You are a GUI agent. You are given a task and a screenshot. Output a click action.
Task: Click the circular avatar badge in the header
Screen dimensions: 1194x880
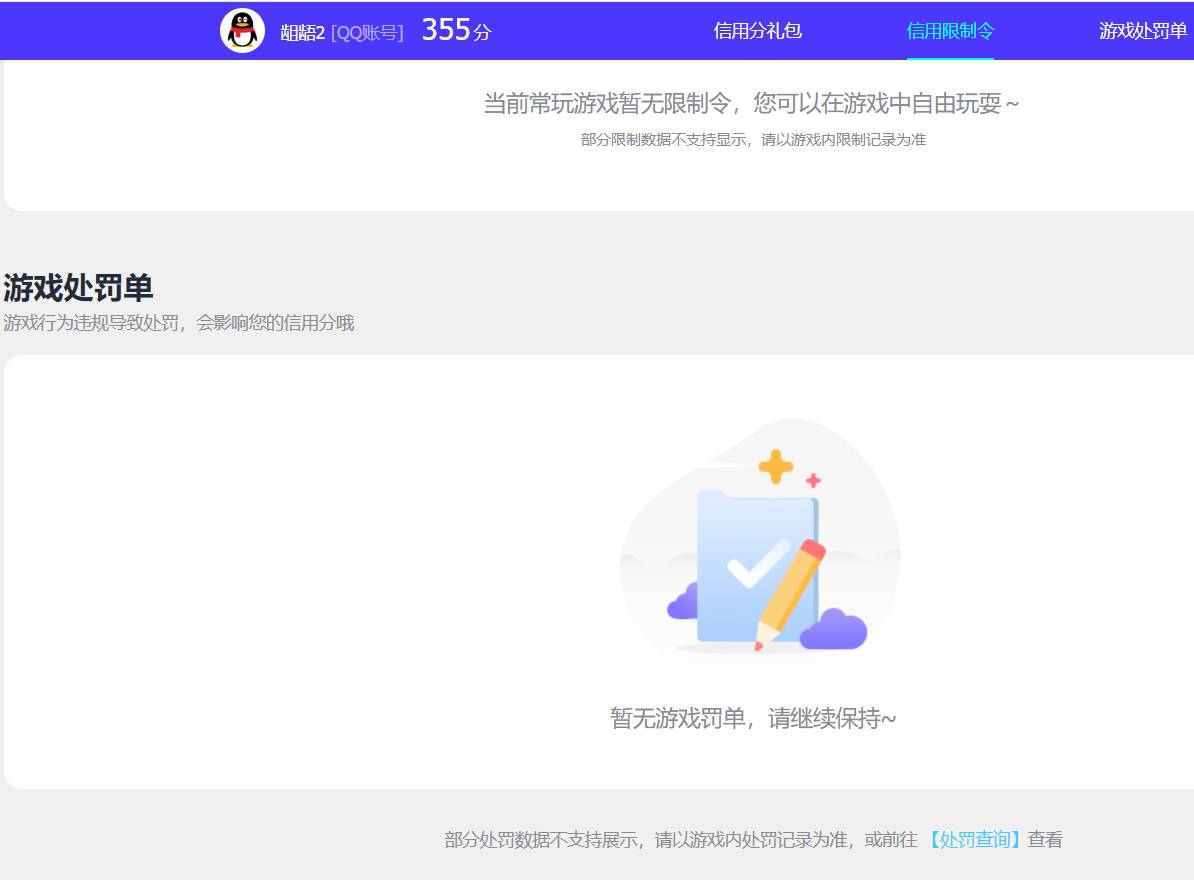coord(241,30)
